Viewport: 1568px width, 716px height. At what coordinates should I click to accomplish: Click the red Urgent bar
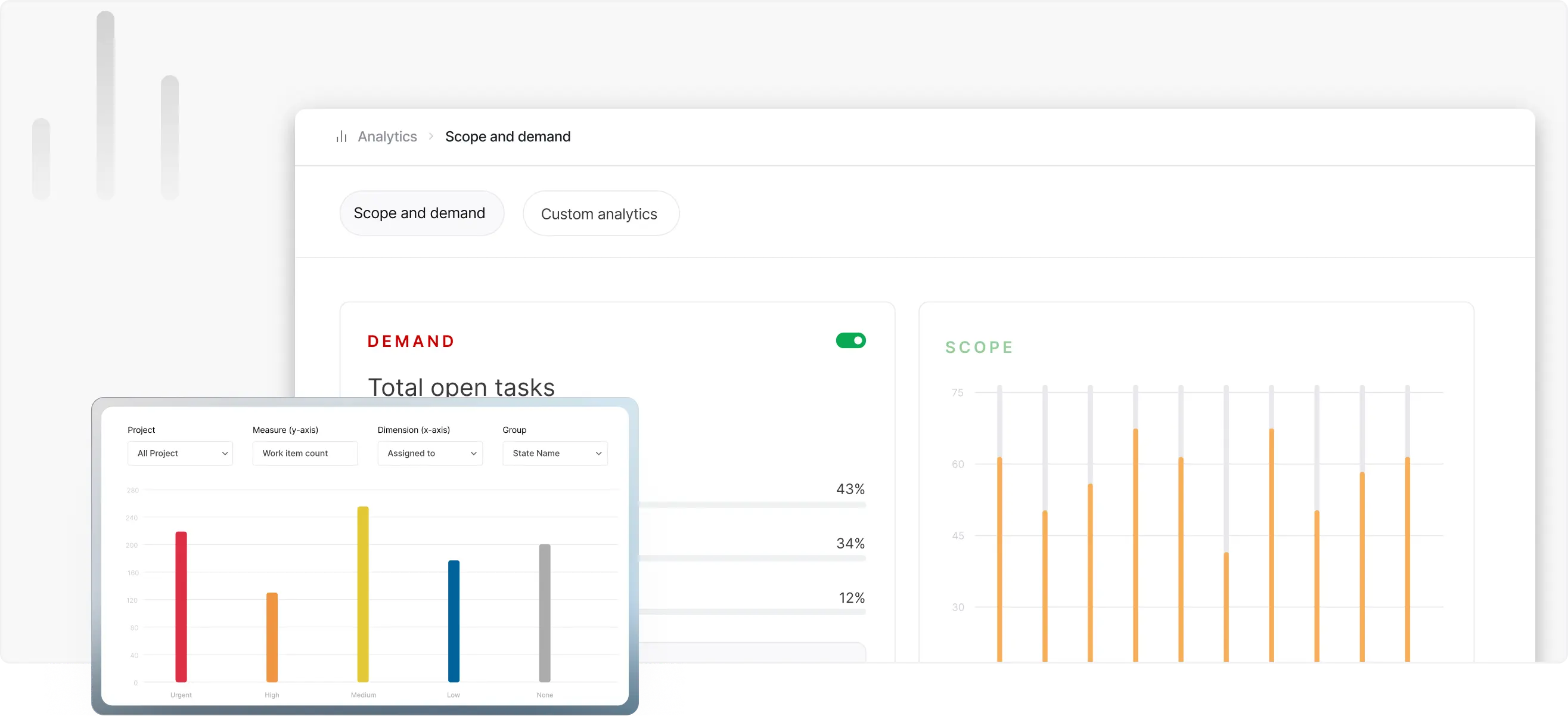(181, 606)
